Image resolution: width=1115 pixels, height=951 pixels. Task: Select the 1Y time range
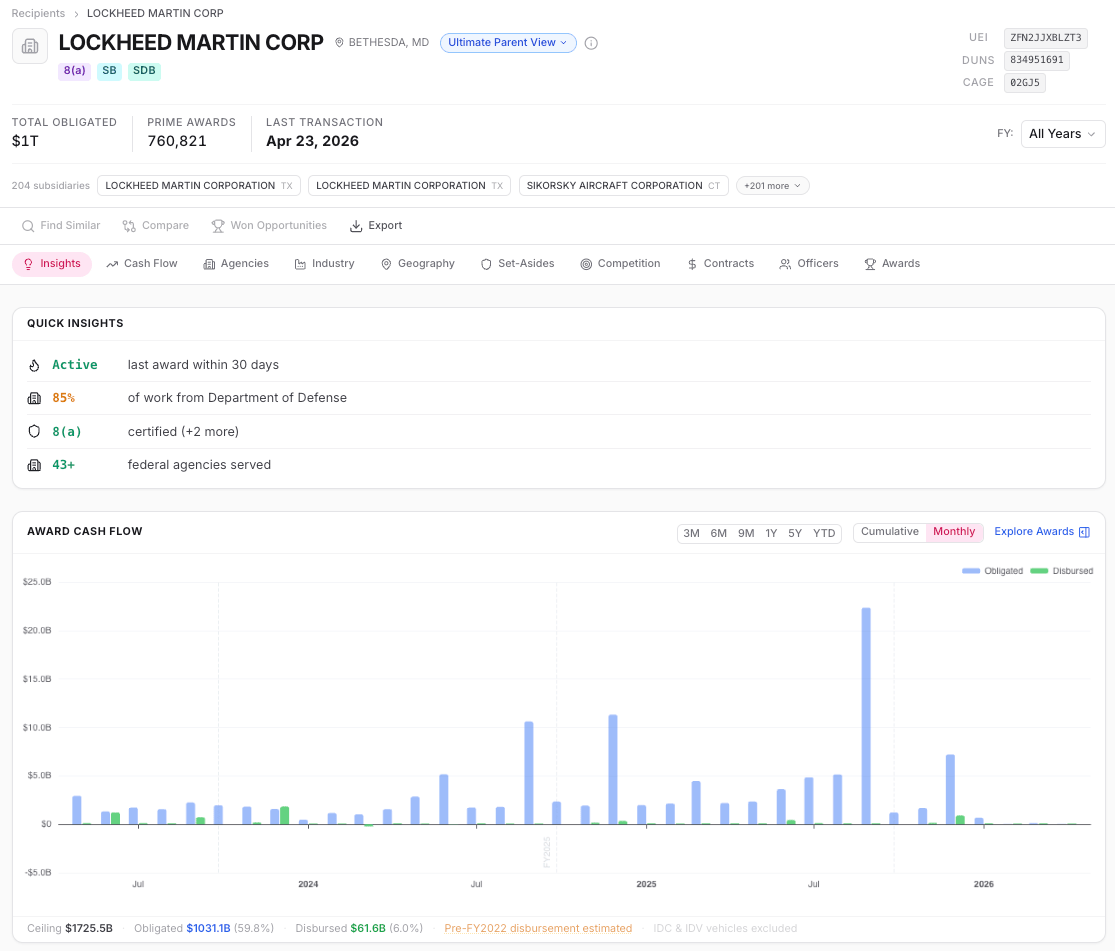pos(771,533)
